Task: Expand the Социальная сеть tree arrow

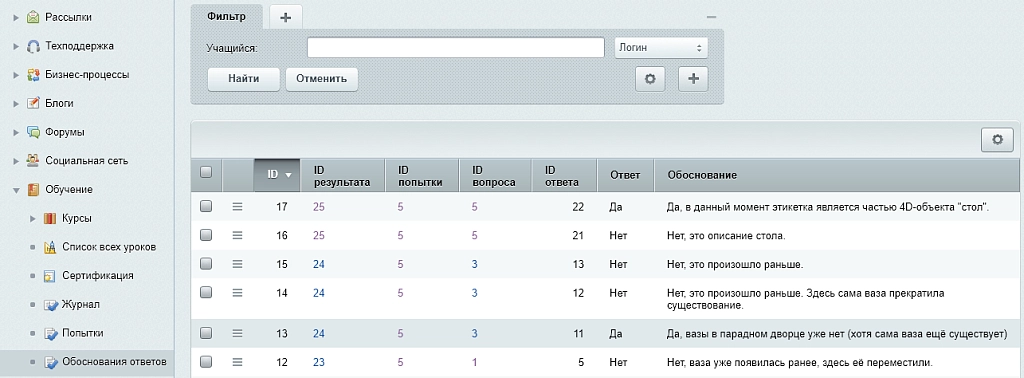Action: pos(16,161)
